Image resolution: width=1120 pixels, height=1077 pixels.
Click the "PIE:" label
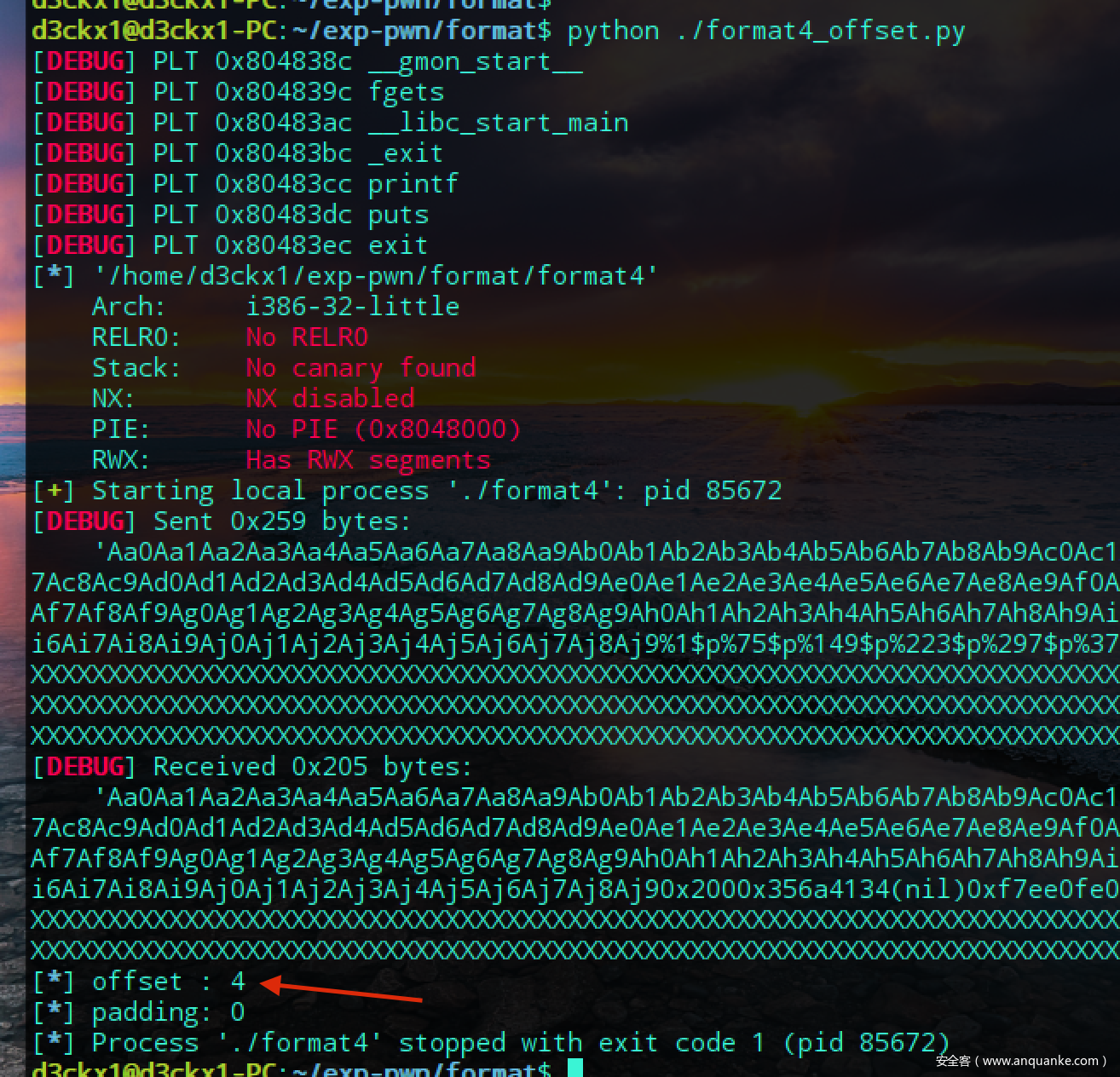[121, 430]
